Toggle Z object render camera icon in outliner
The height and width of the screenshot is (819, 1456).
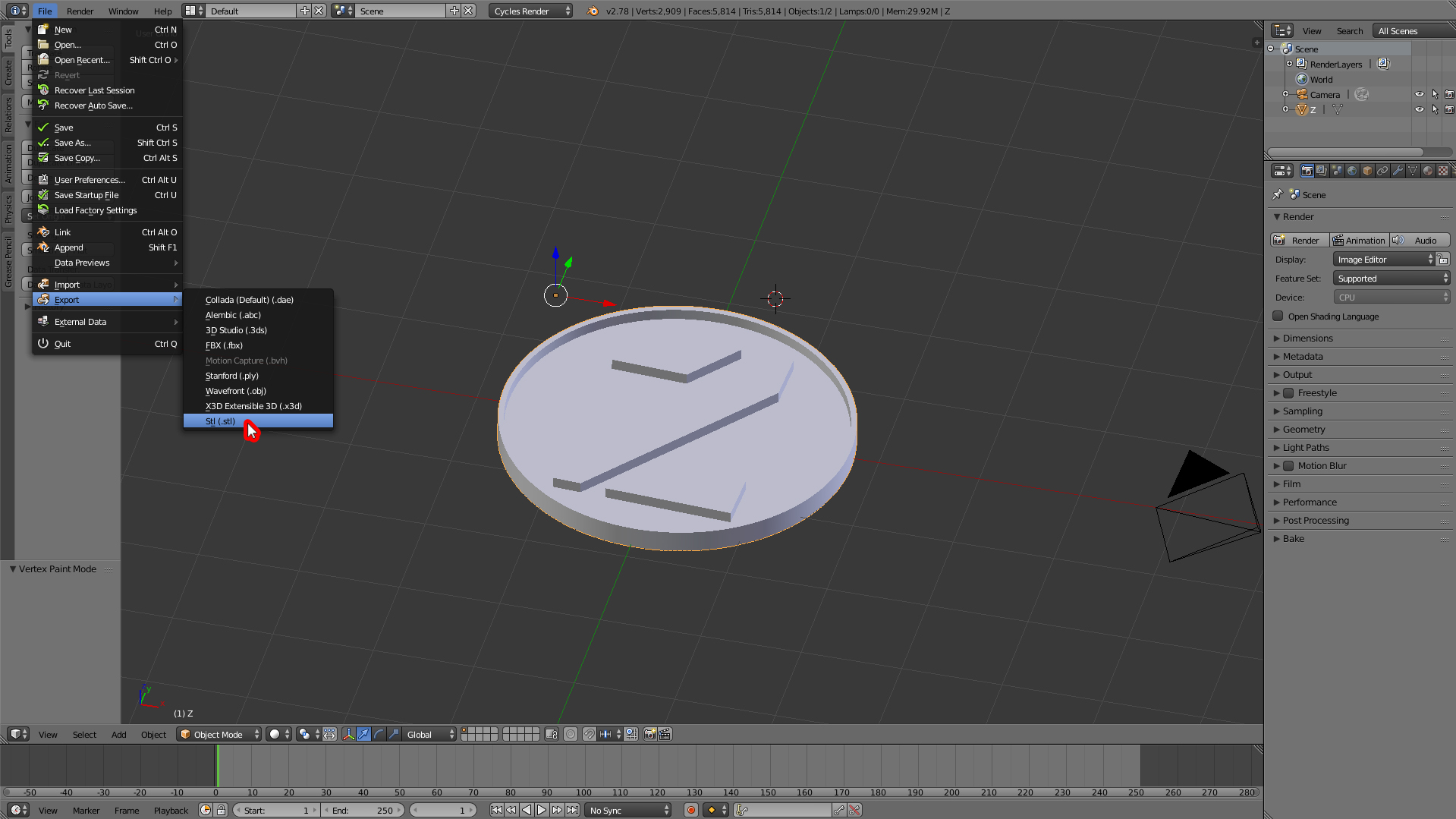click(x=1449, y=109)
